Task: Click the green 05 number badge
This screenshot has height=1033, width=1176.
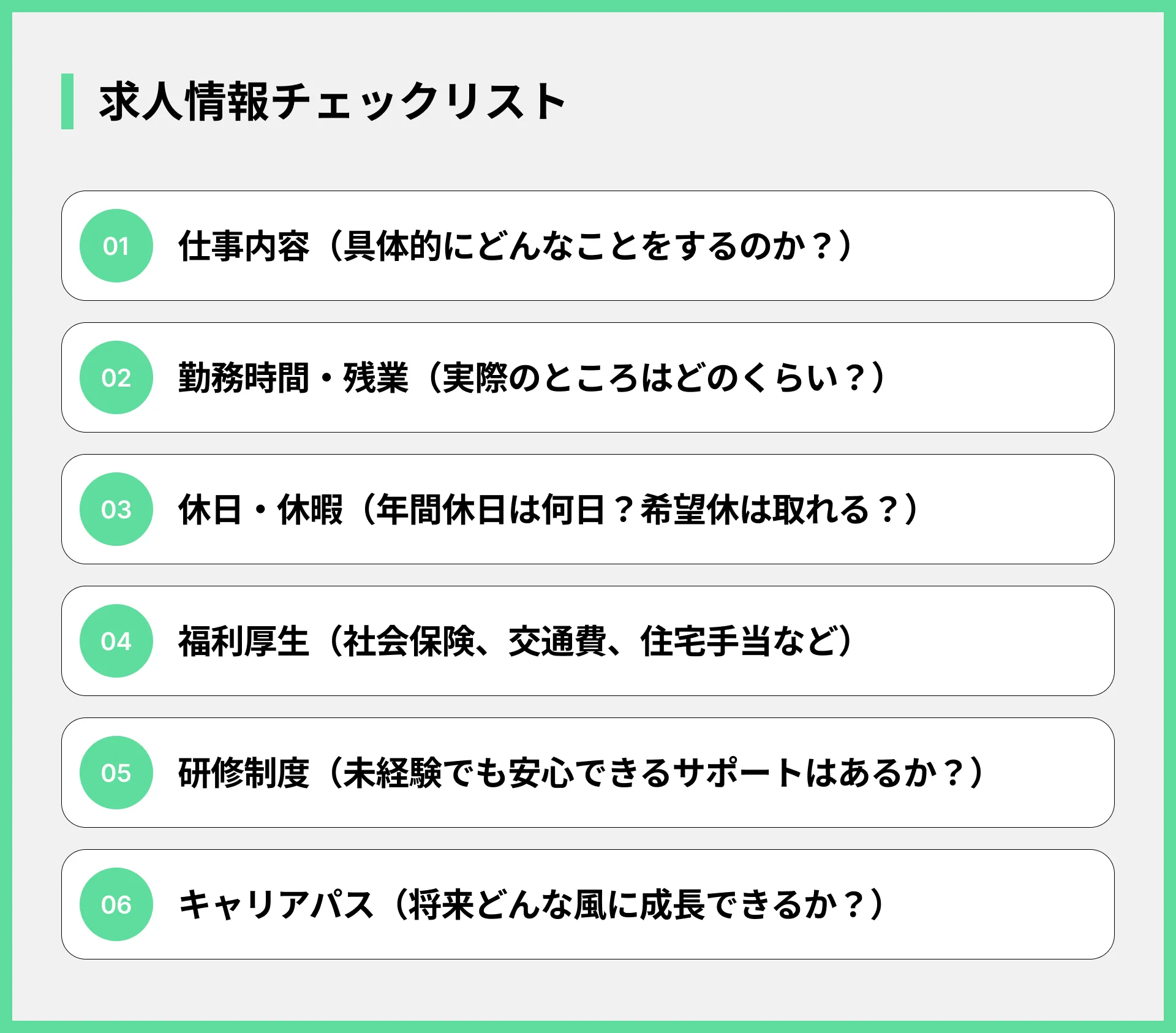Action: point(116,773)
